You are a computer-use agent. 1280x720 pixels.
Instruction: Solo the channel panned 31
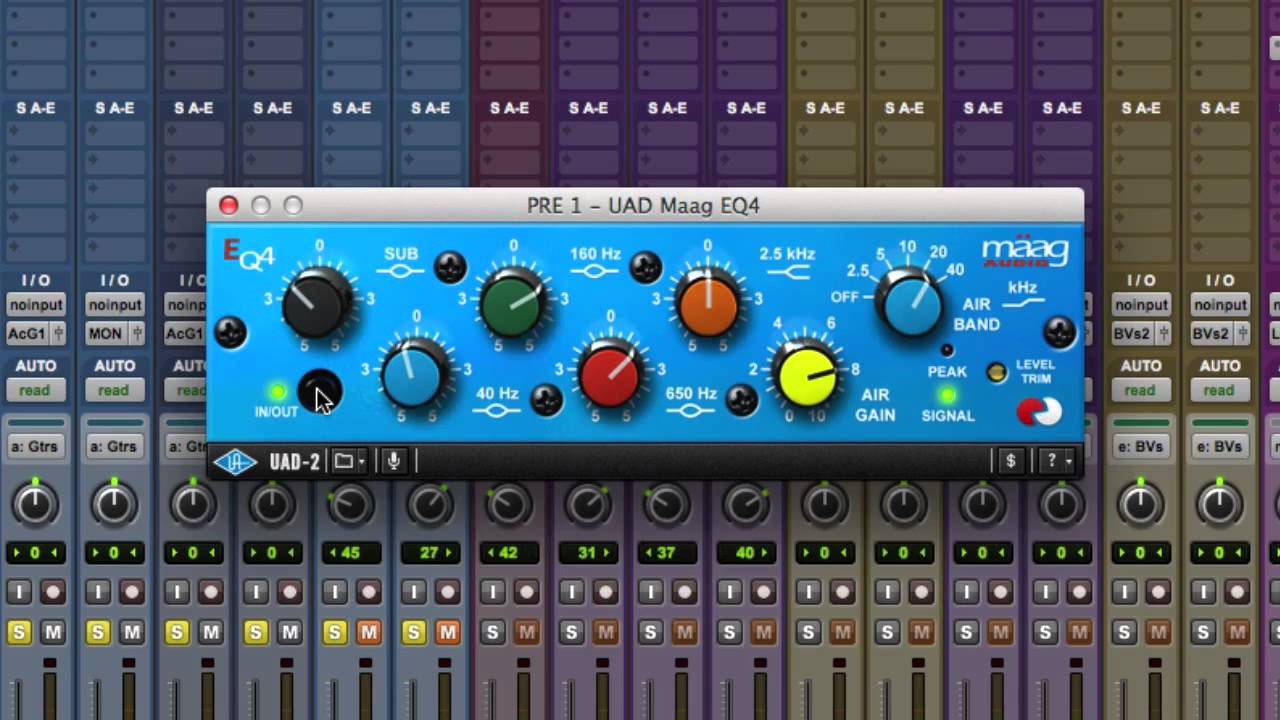point(572,632)
